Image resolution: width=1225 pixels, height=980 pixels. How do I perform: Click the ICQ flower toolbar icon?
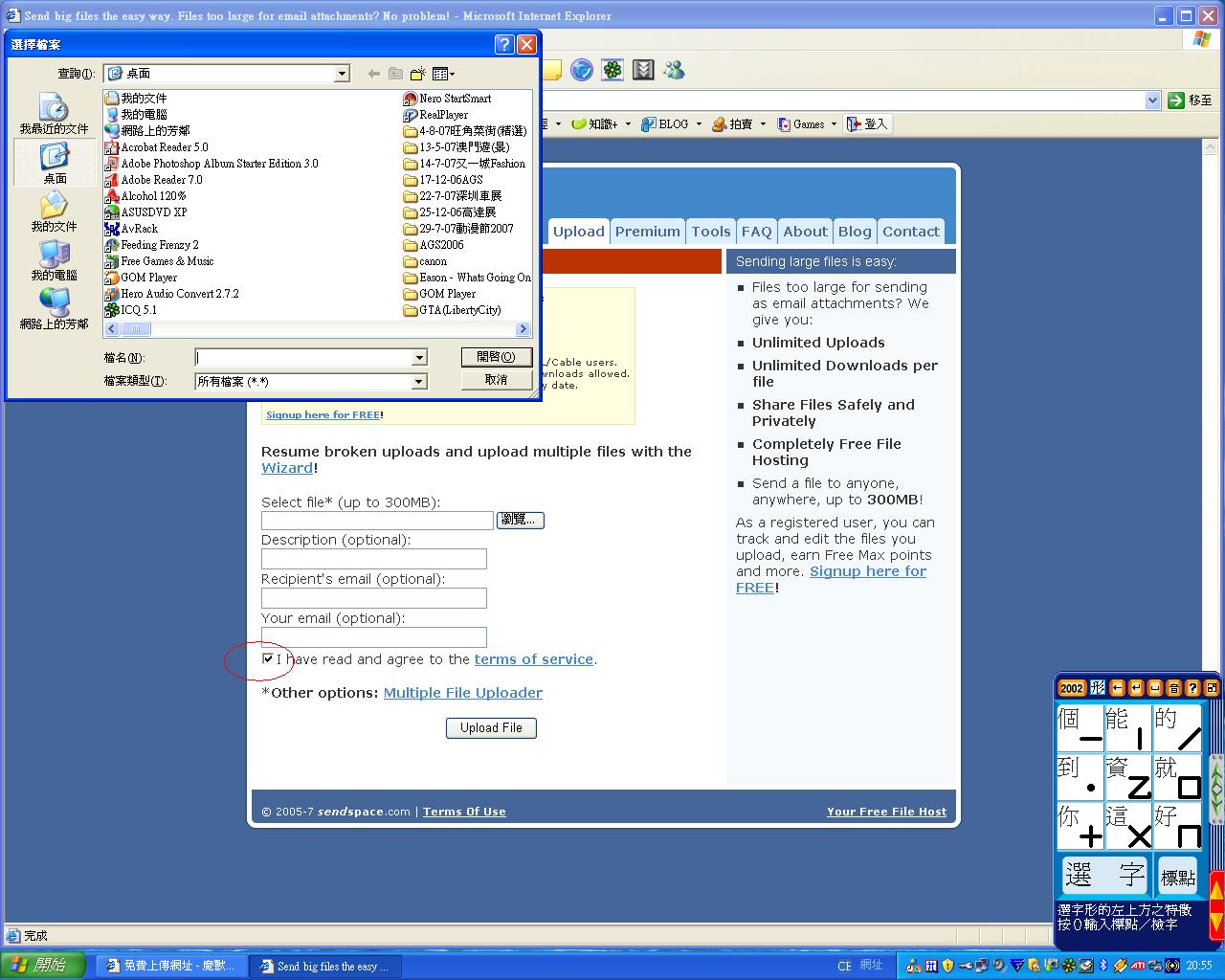[612, 70]
